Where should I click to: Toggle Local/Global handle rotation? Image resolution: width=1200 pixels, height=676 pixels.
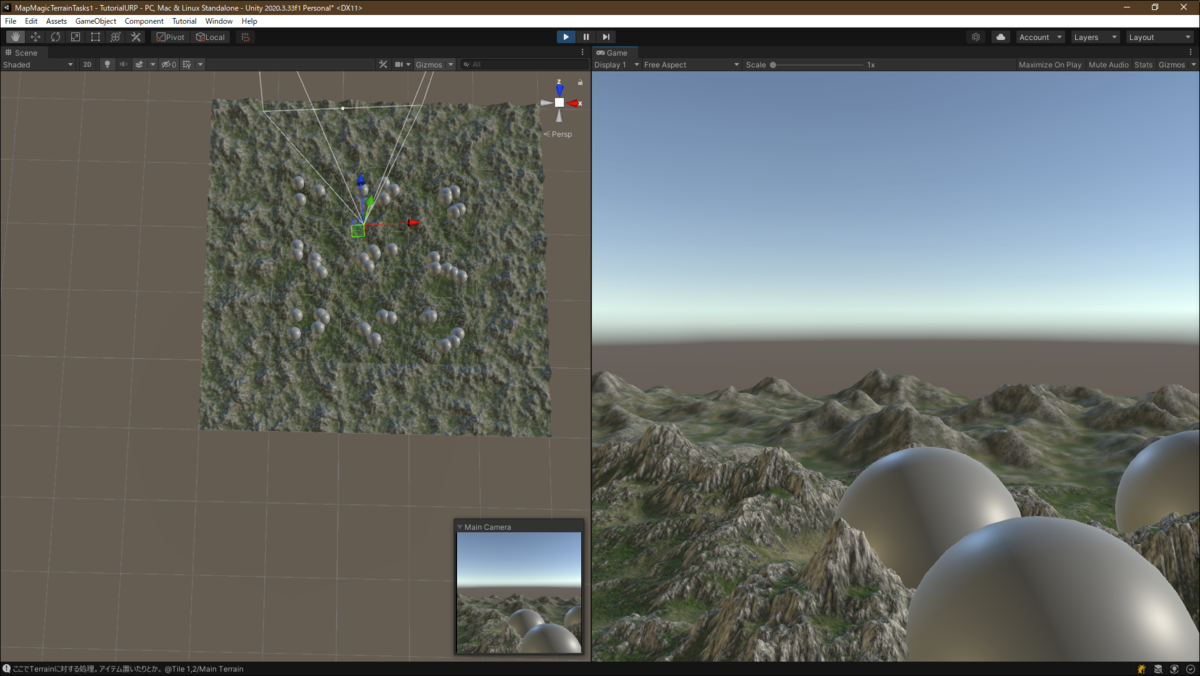pos(210,37)
